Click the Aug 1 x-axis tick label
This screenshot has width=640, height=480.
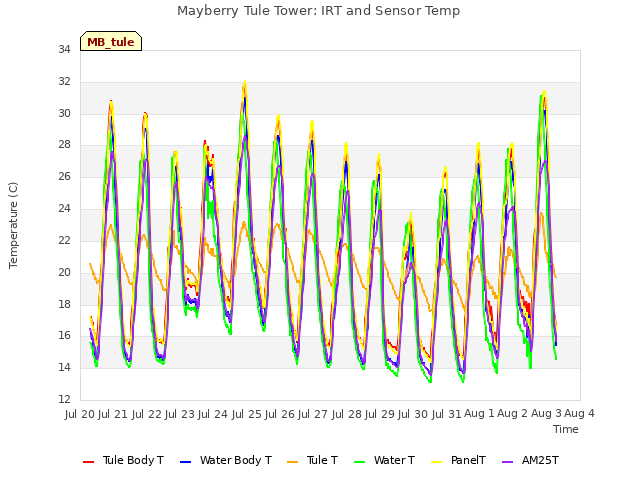479,414
